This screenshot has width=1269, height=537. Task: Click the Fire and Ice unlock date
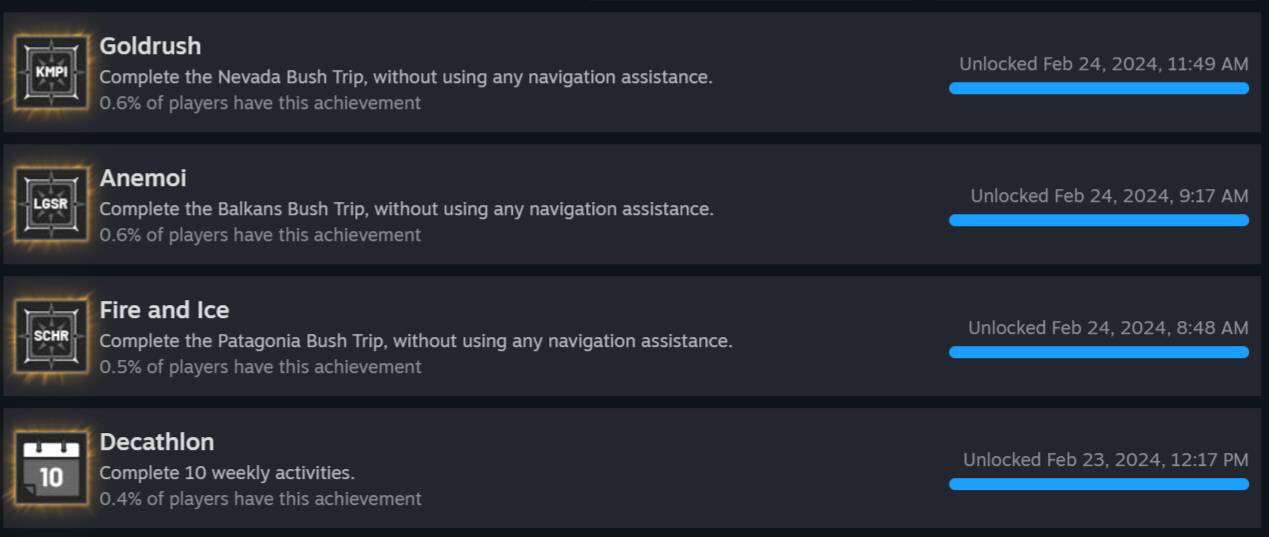1107,328
